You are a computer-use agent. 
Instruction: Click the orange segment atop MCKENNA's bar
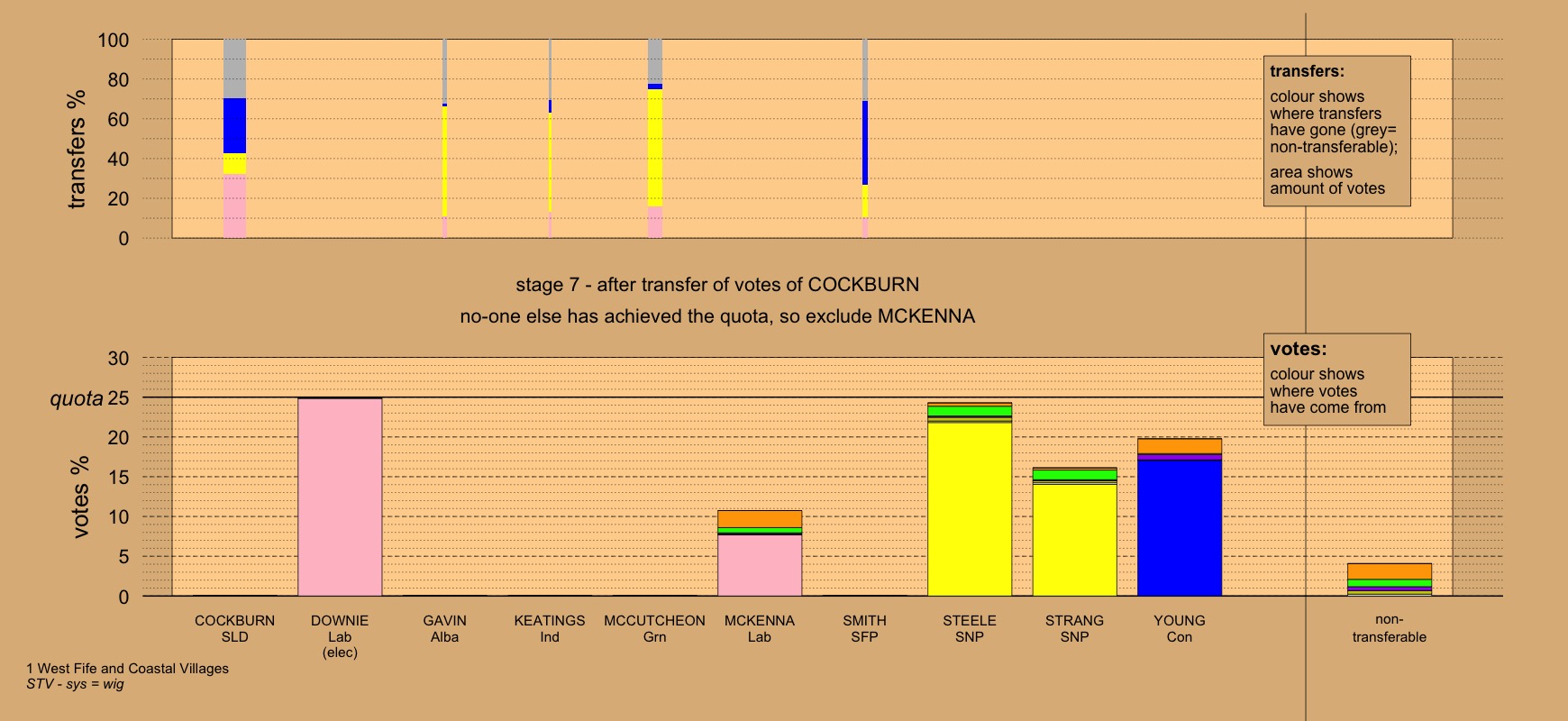pyautogui.click(x=760, y=519)
